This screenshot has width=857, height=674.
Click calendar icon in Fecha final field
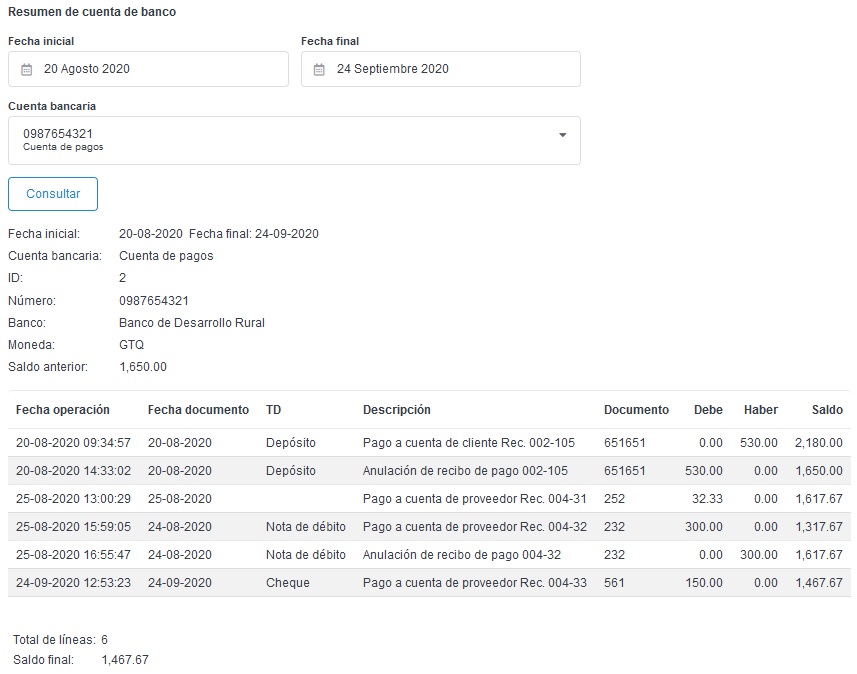coord(319,70)
